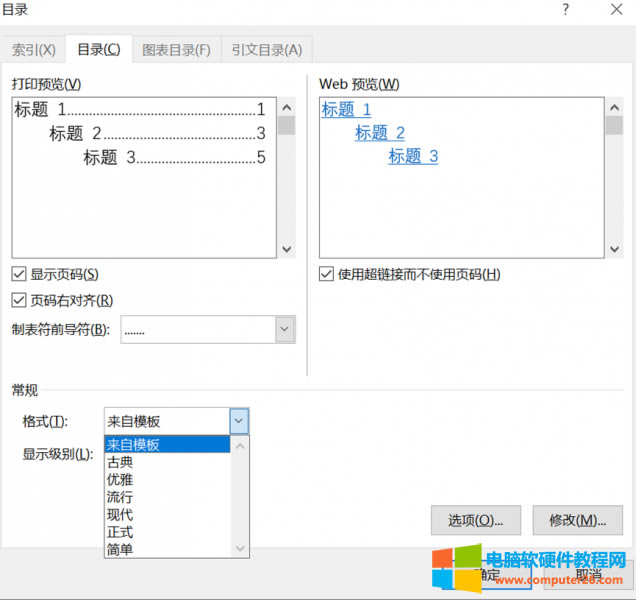Screen dimensions: 636x600
Task: Uncheck the 页码右对齐 checkbox
Action: point(19,300)
